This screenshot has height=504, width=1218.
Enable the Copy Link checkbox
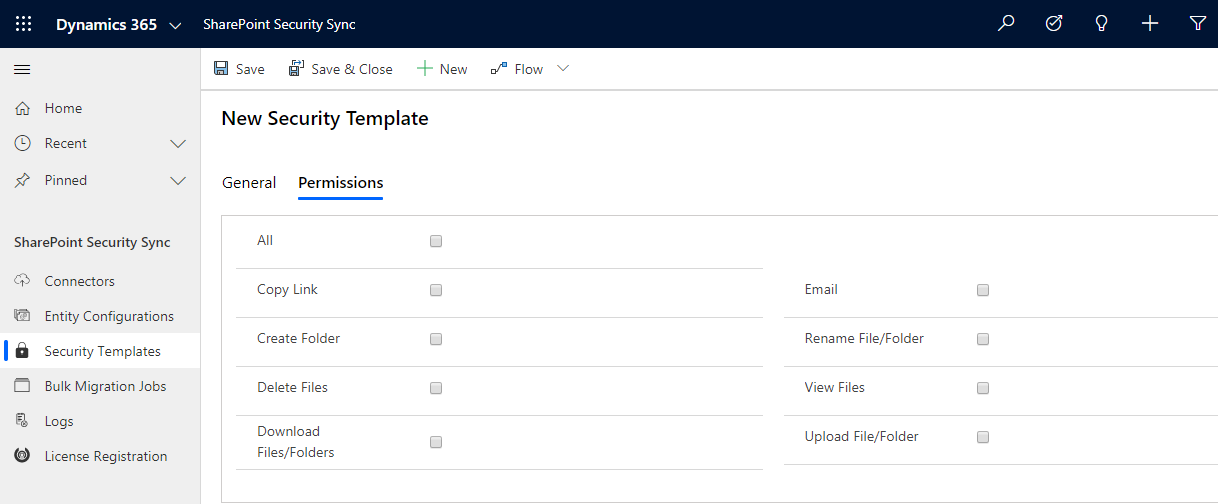(x=436, y=290)
